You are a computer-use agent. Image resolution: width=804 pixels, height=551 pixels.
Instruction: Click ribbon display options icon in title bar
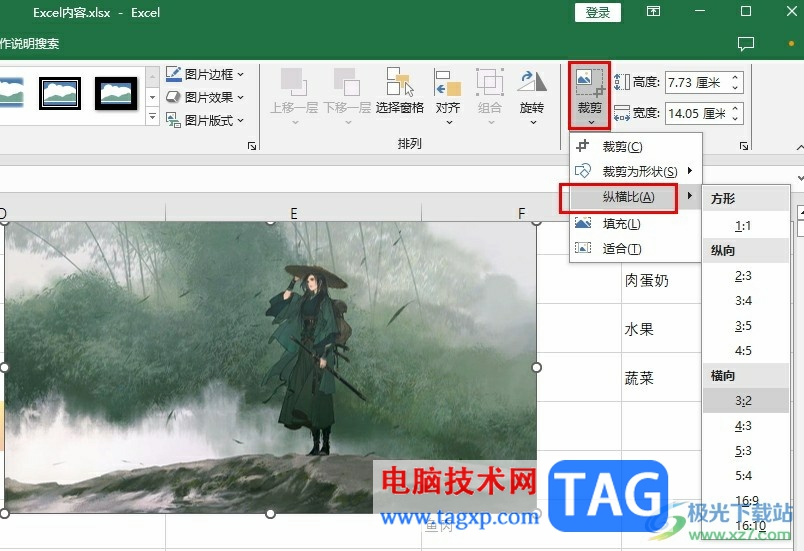coord(653,11)
